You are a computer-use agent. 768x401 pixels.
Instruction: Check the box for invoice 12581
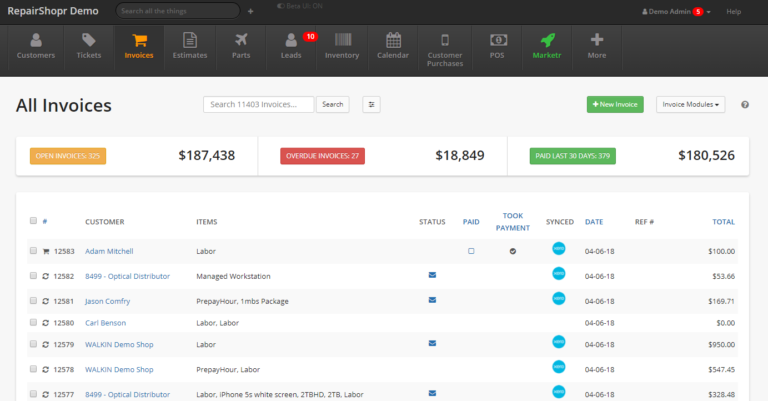(x=33, y=301)
